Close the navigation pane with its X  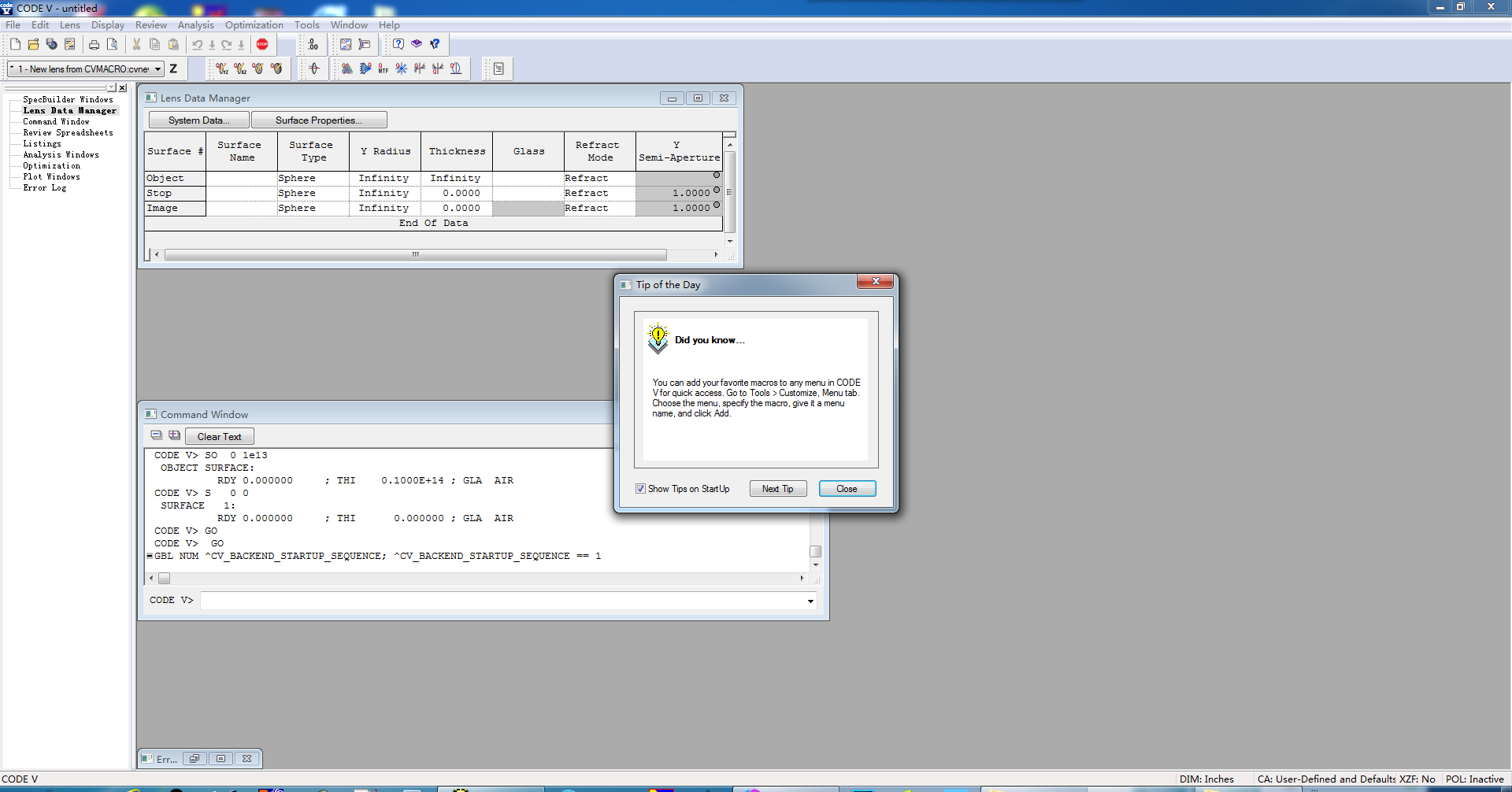pyautogui.click(x=122, y=87)
